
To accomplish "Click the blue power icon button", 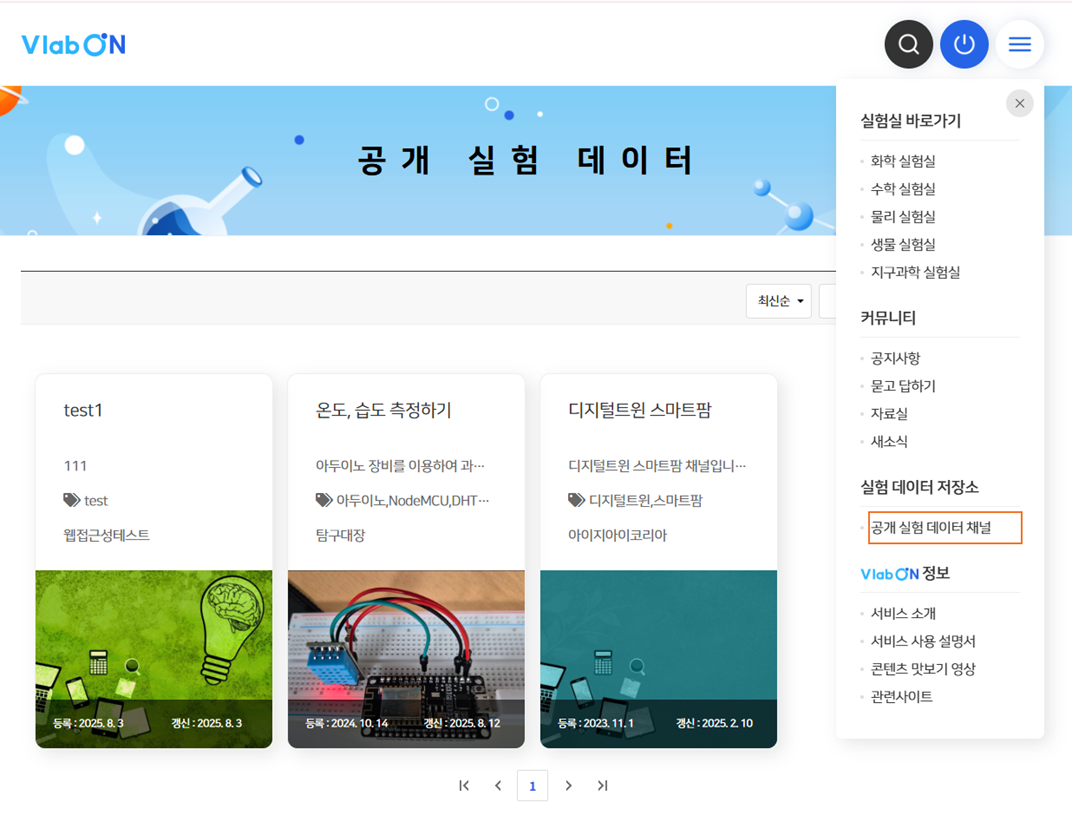I will (x=964, y=45).
